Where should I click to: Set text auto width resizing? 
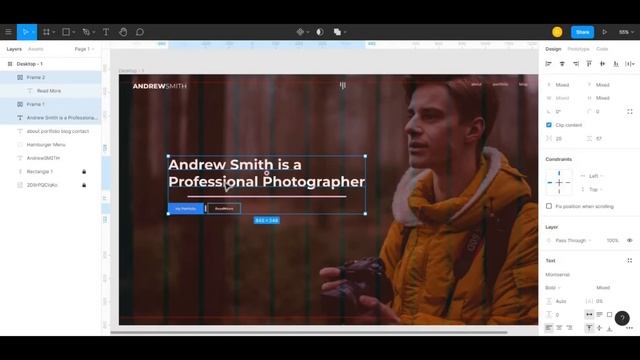click(589, 314)
